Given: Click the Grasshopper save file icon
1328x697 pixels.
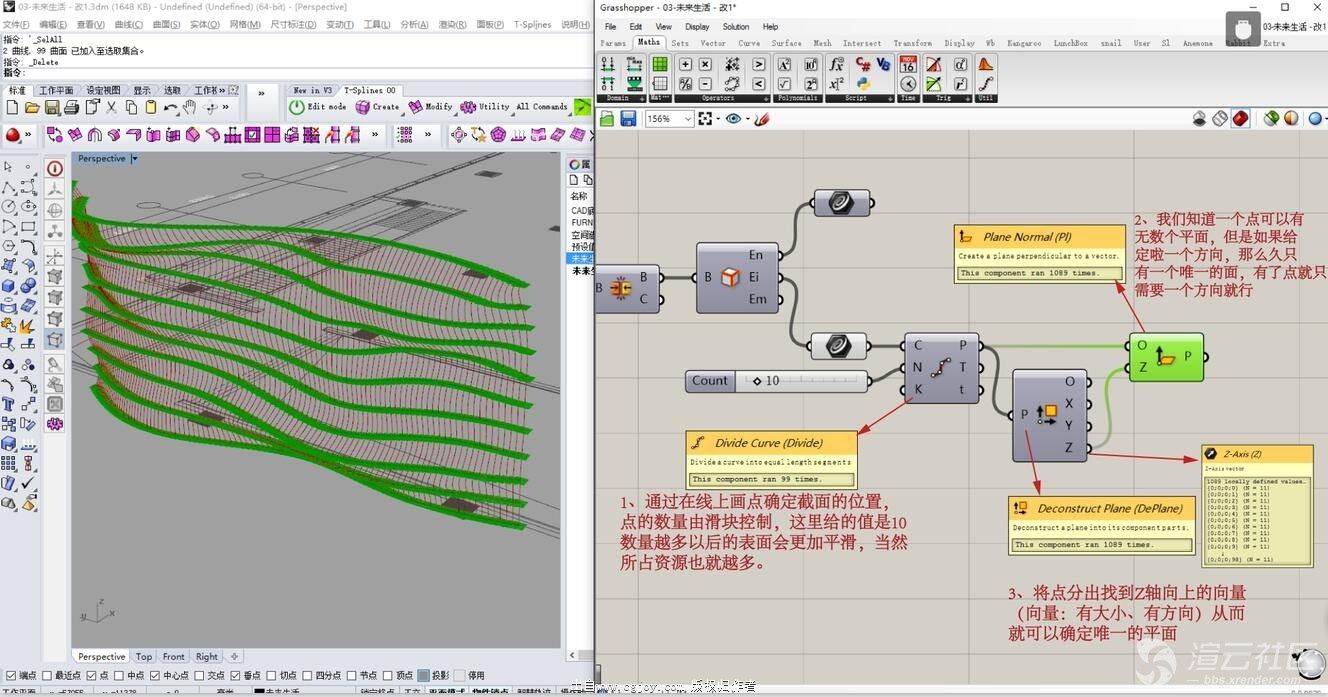Looking at the screenshot, I should pyautogui.click(x=628, y=119).
